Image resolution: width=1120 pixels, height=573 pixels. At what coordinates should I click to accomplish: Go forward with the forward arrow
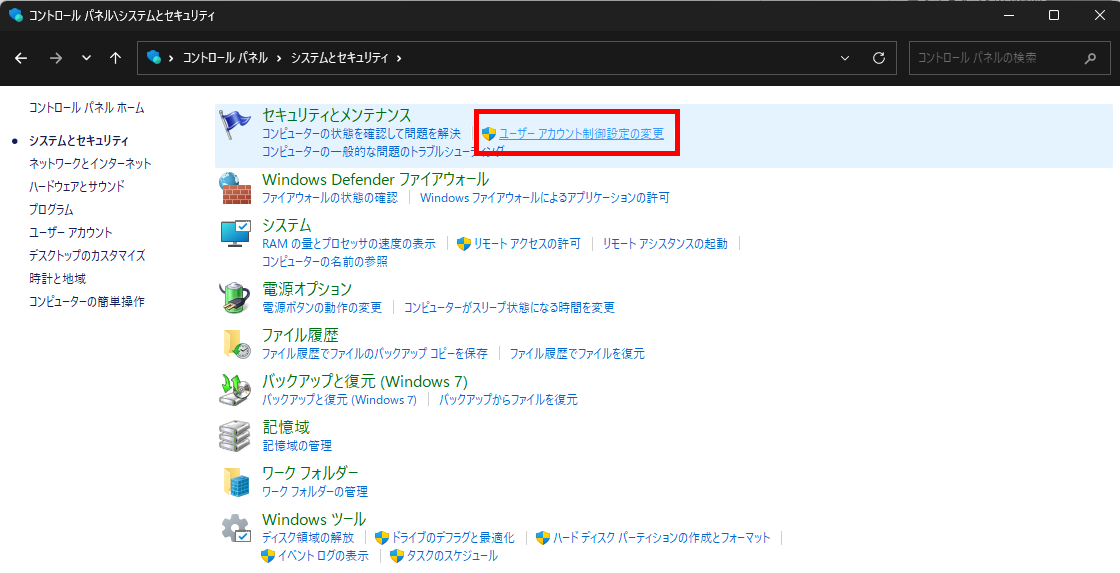pos(56,58)
